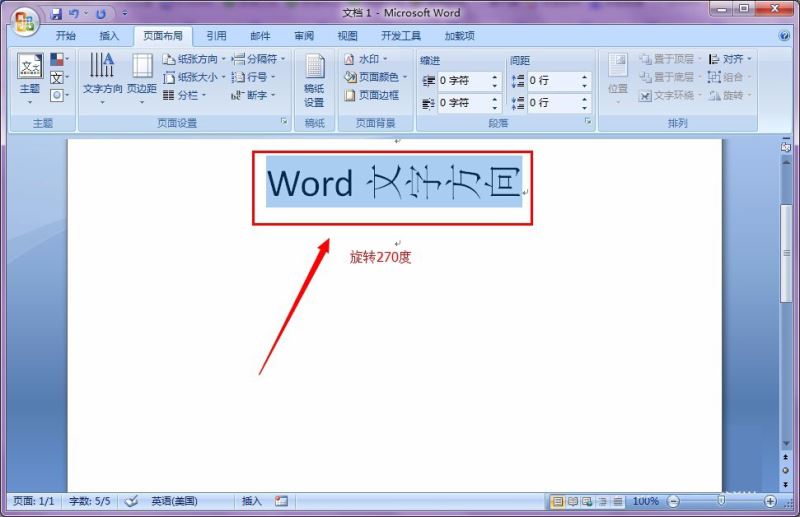The height and width of the screenshot is (517, 800).
Task: Open 水印 watermark dropdown
Action: click(x=366, y=59)
